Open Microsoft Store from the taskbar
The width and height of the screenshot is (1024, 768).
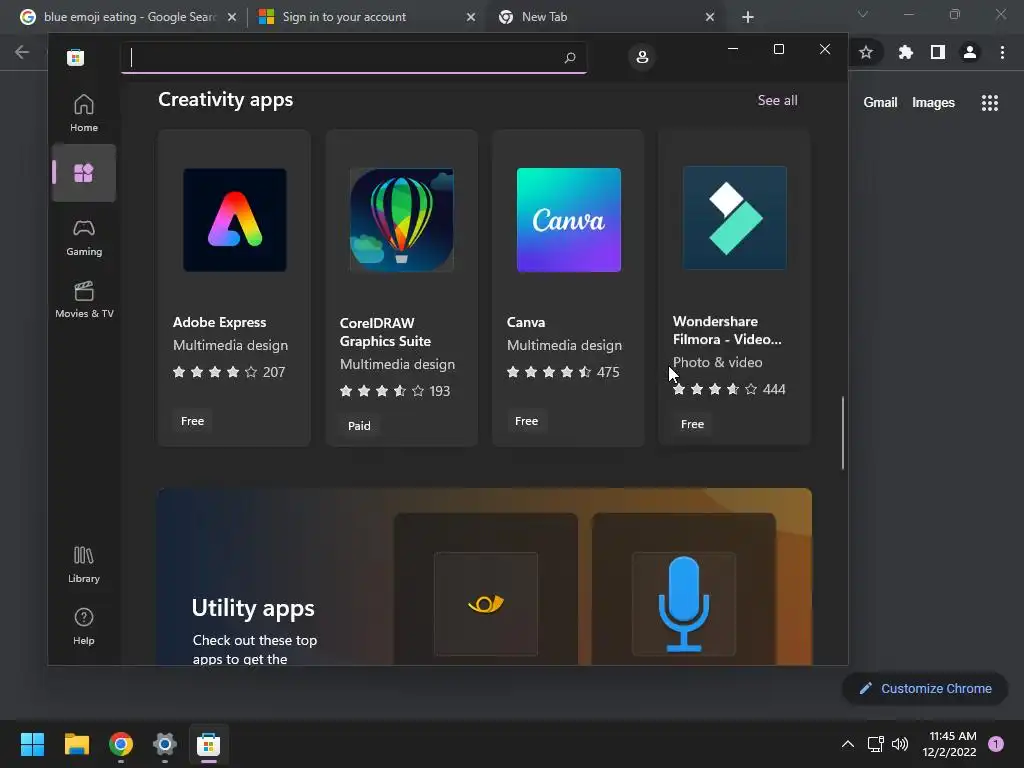208,744
